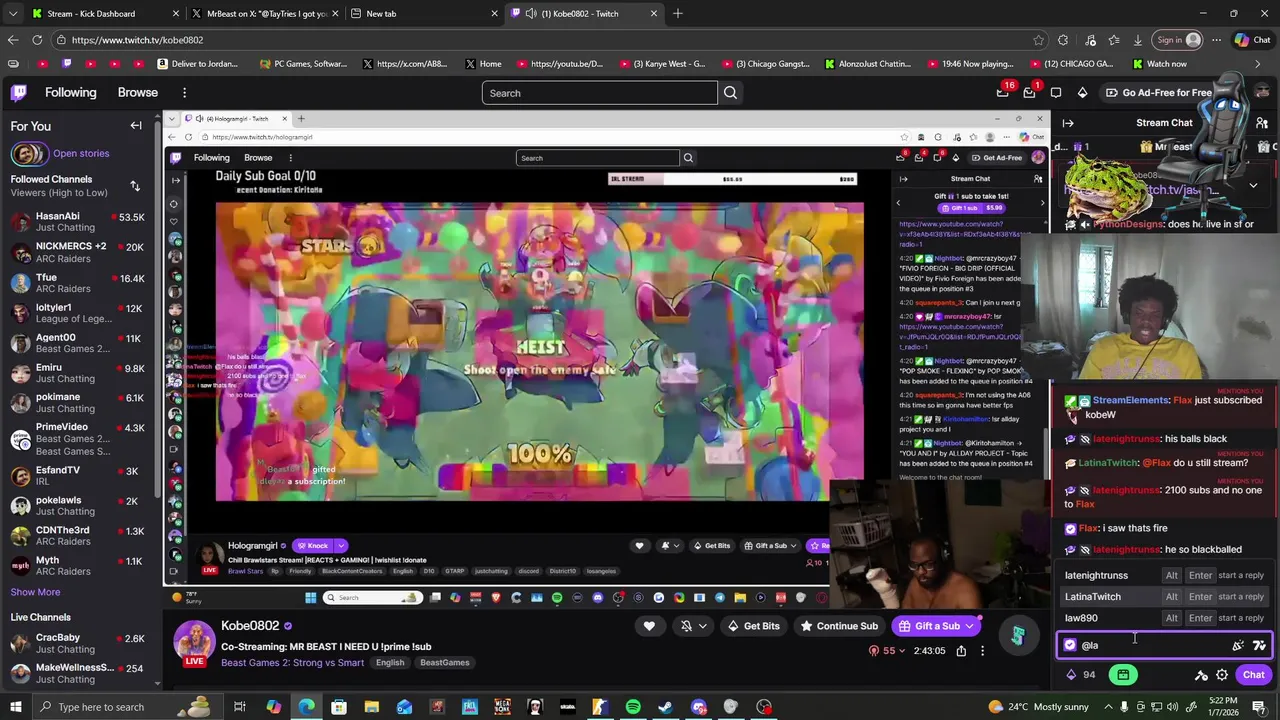Open Windows Start menu
Image resolution: width=1280 pixels, height=720 pixels.
coord(16,707)
